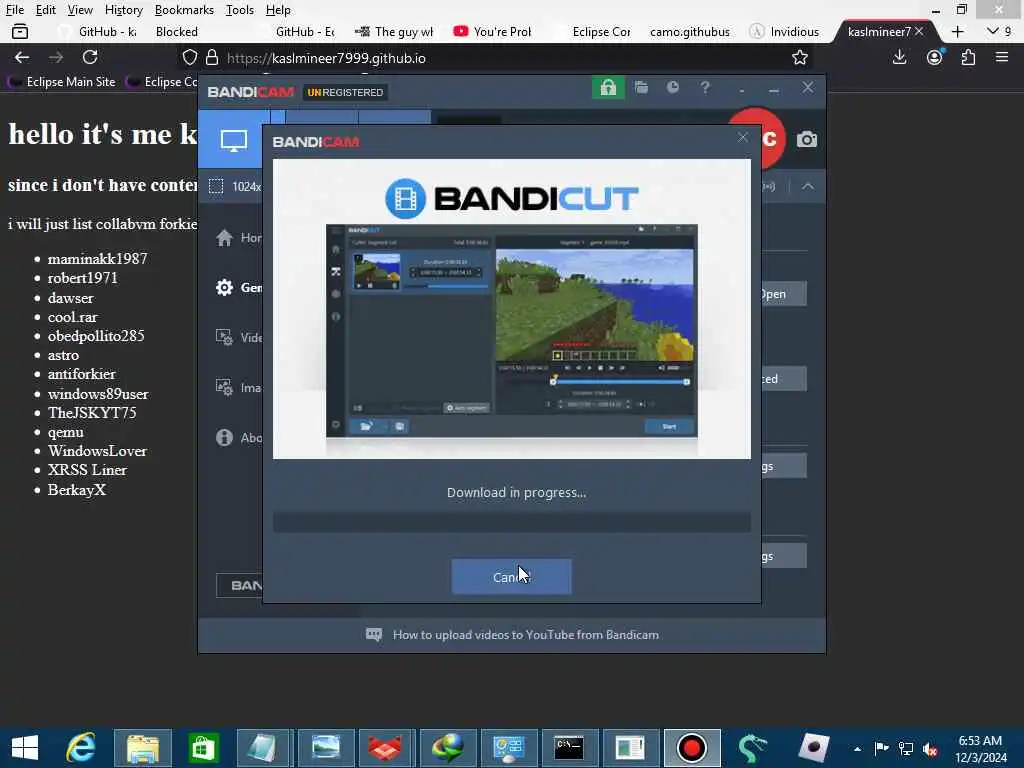Screen dimensions: 1024x768
Task: Click list entry 'windows89user'
Action: (98, 394)
